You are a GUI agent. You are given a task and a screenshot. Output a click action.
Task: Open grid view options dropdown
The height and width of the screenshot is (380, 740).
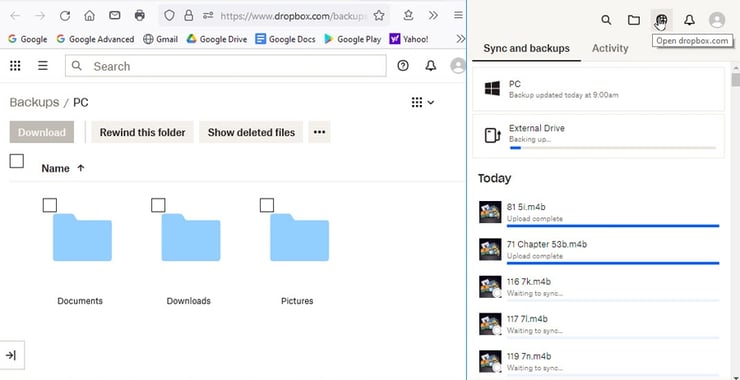click(x=423, y=102)
